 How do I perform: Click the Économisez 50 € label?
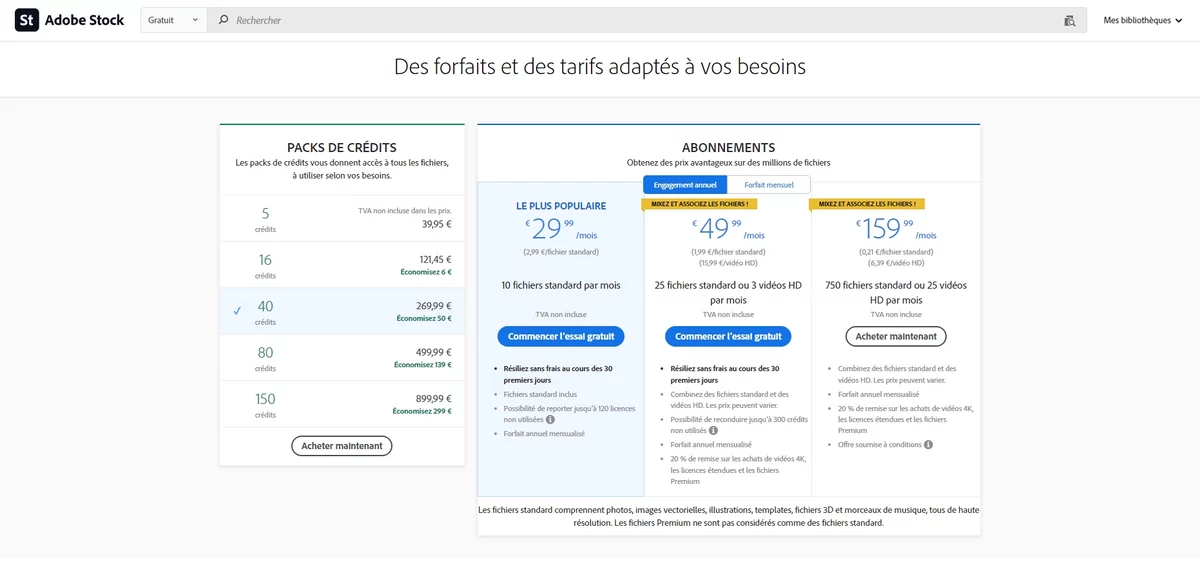pos(424,318)
